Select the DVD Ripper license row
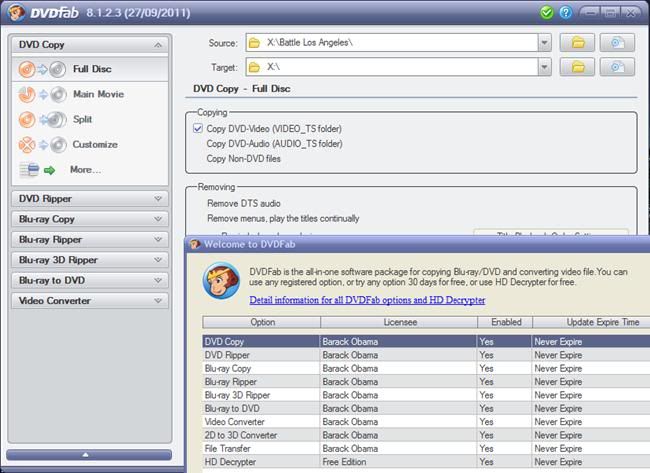The image size is (650, 473). click(x=426, y=355)
